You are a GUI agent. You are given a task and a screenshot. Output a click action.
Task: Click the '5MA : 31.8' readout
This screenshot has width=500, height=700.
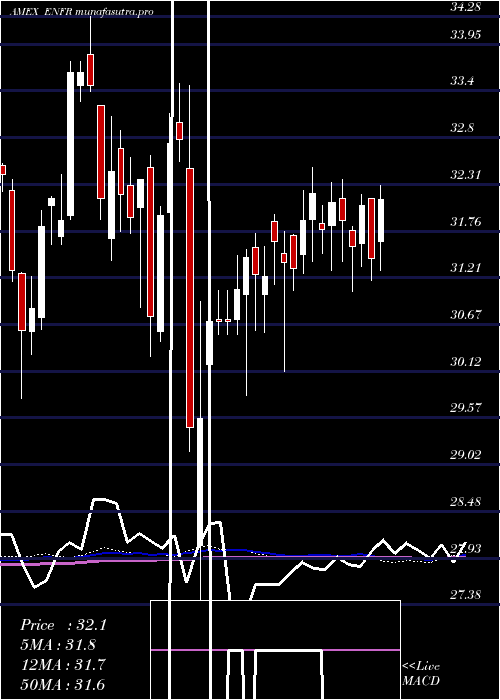[58, 645]
